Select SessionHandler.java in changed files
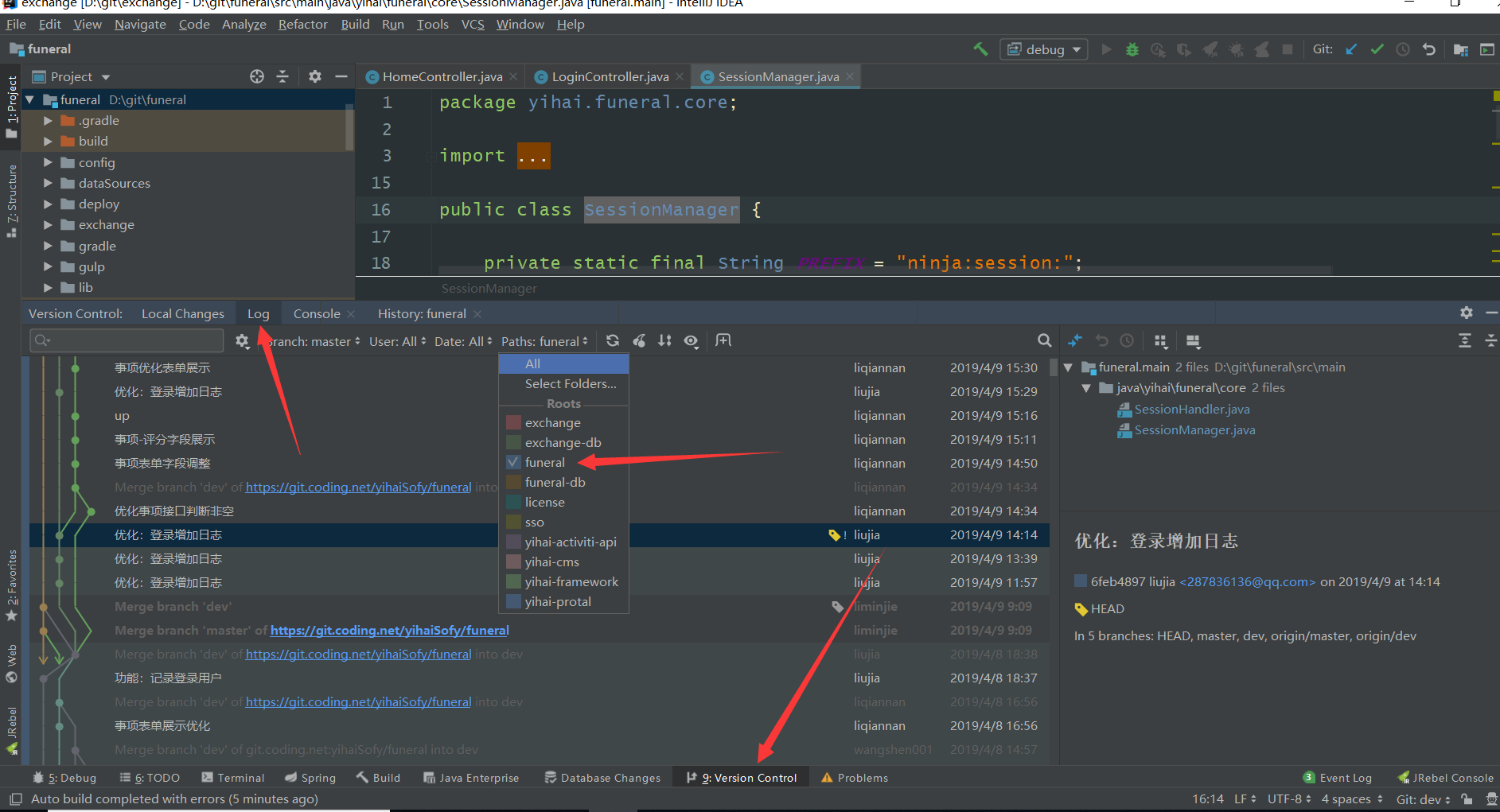Viewport: 1500px width, 812px height. (x=1192, y=409)
